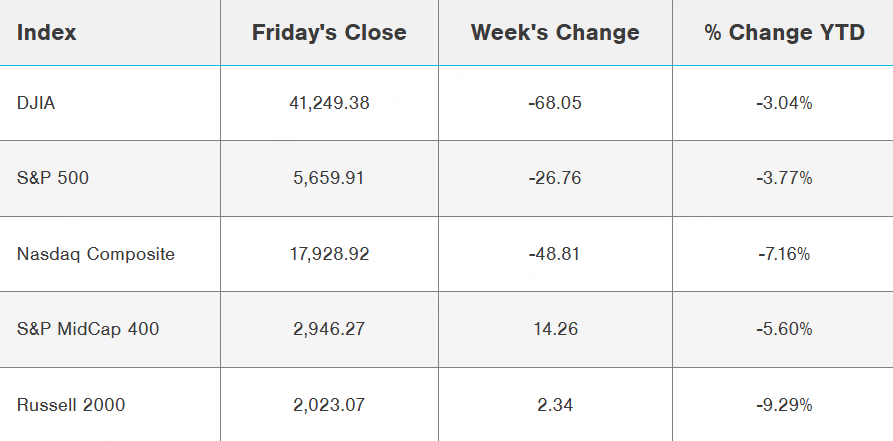The height and width of the screenshot is (441, 893).
Task: Click the Nasdaq YTD value -7.16%
Action: coord(784,254)
